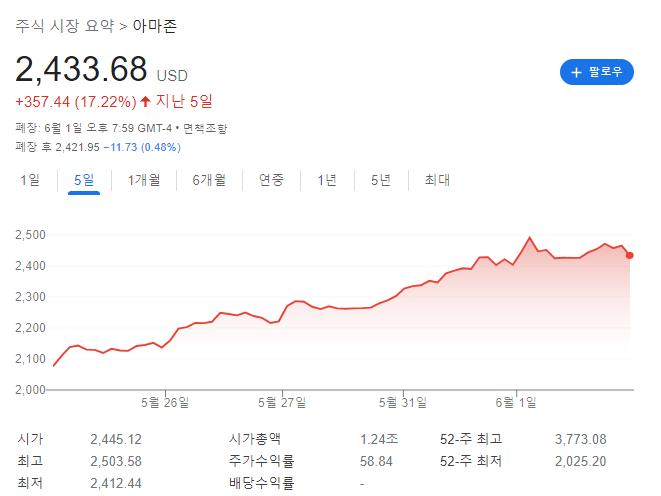Click the 팔로우 follow button
Viewport: 661px width, 496px height.
point(597,72)
